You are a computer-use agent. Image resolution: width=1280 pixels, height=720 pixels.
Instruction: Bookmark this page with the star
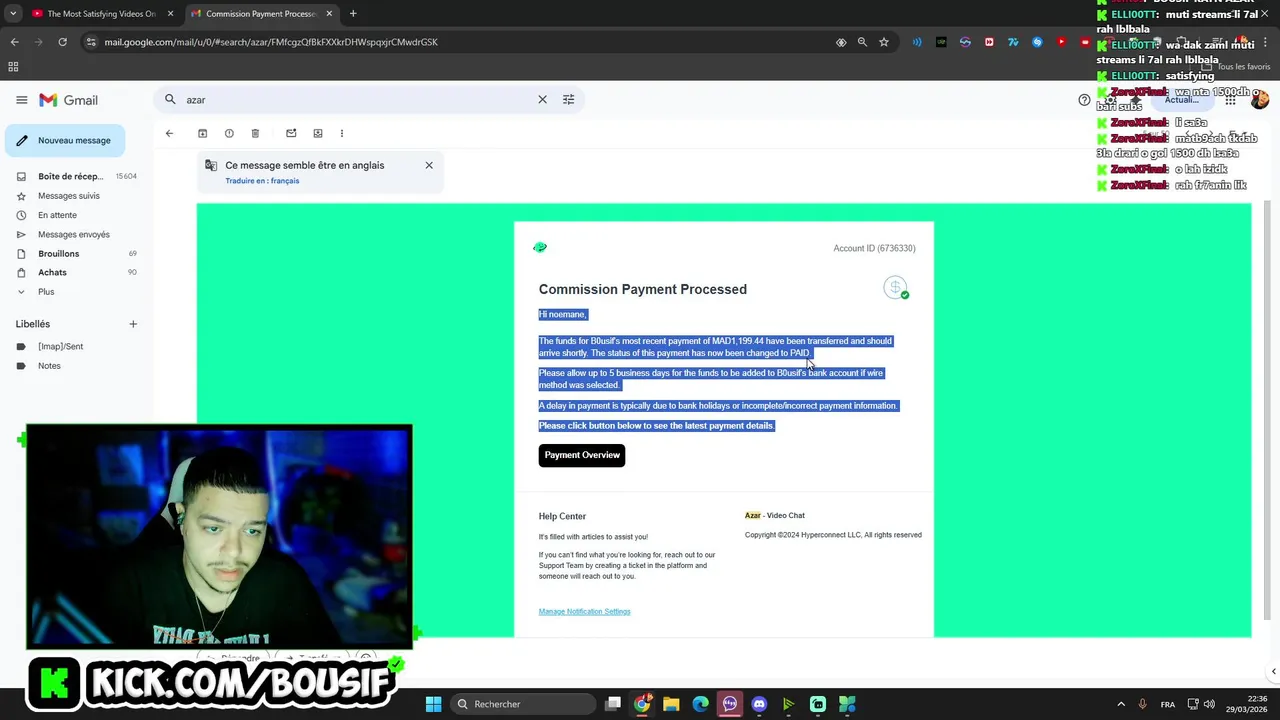(x=884, y=42)
